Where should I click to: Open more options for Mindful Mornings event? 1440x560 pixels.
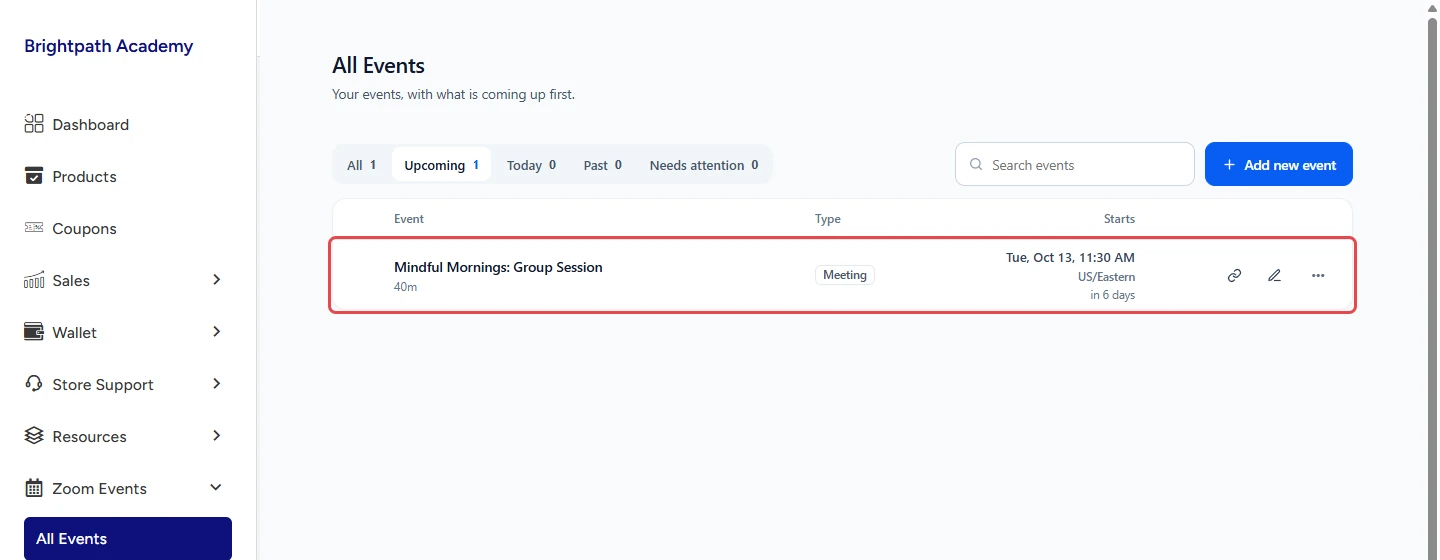[x=1318, y=275]
